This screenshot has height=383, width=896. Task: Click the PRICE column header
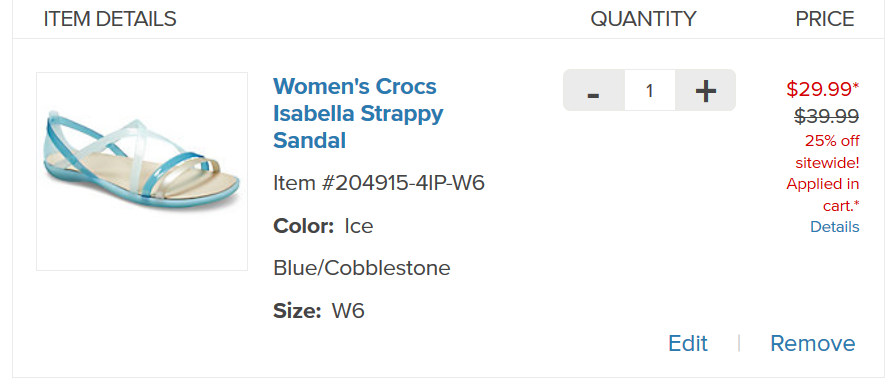pos(825,19)
